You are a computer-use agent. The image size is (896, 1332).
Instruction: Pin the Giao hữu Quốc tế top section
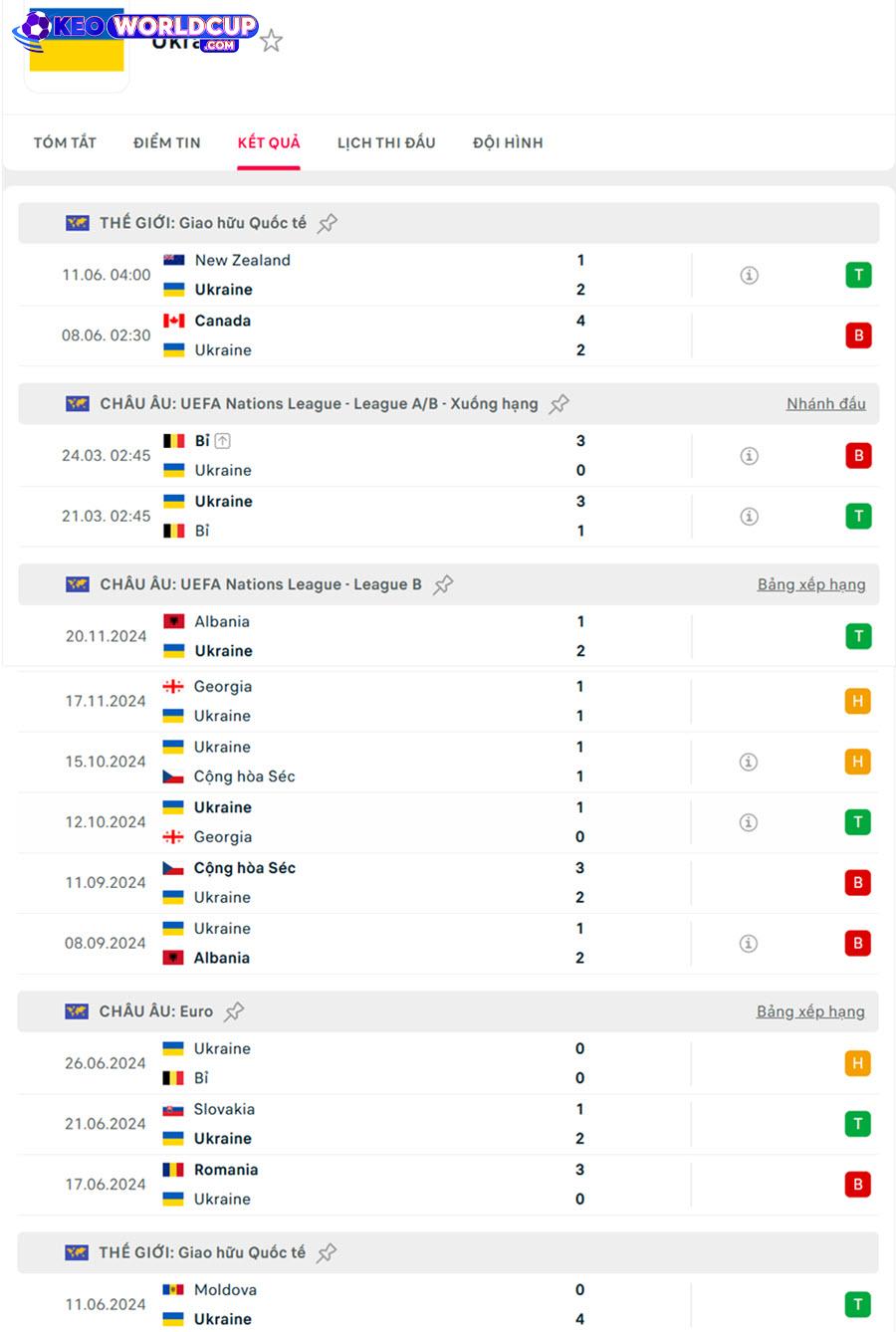[x=327, y=223]
